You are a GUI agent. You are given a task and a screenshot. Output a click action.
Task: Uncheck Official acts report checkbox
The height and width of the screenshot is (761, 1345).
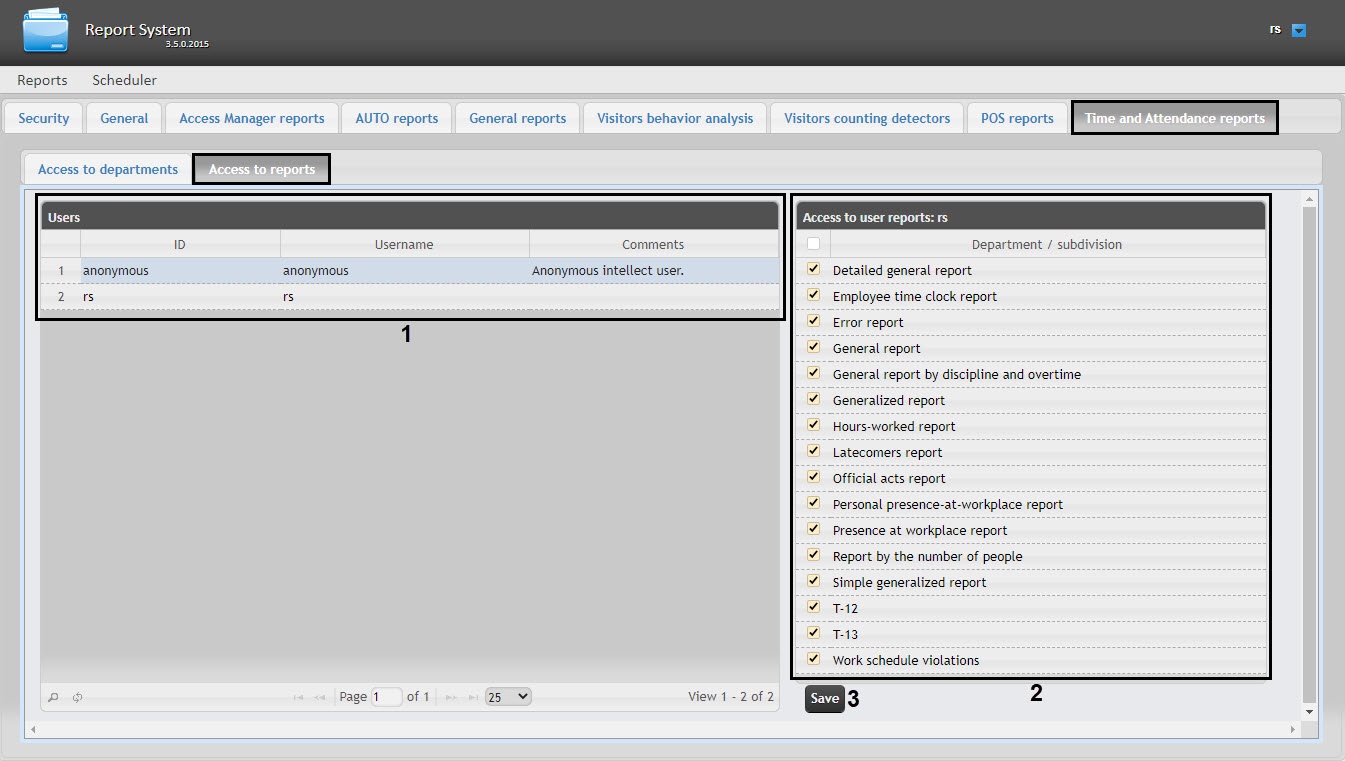coord(813,477)
